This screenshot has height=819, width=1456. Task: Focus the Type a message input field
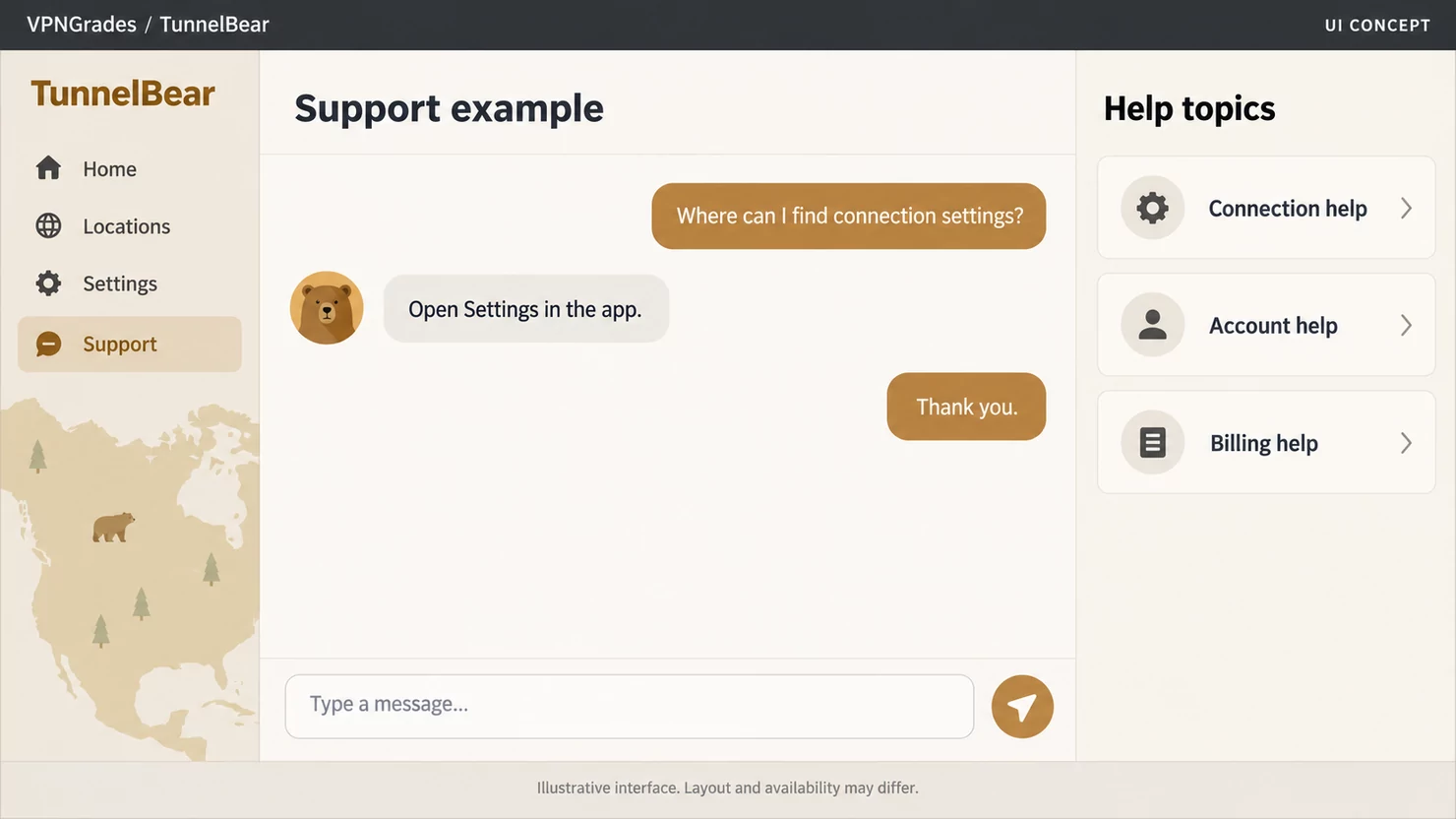630,707
